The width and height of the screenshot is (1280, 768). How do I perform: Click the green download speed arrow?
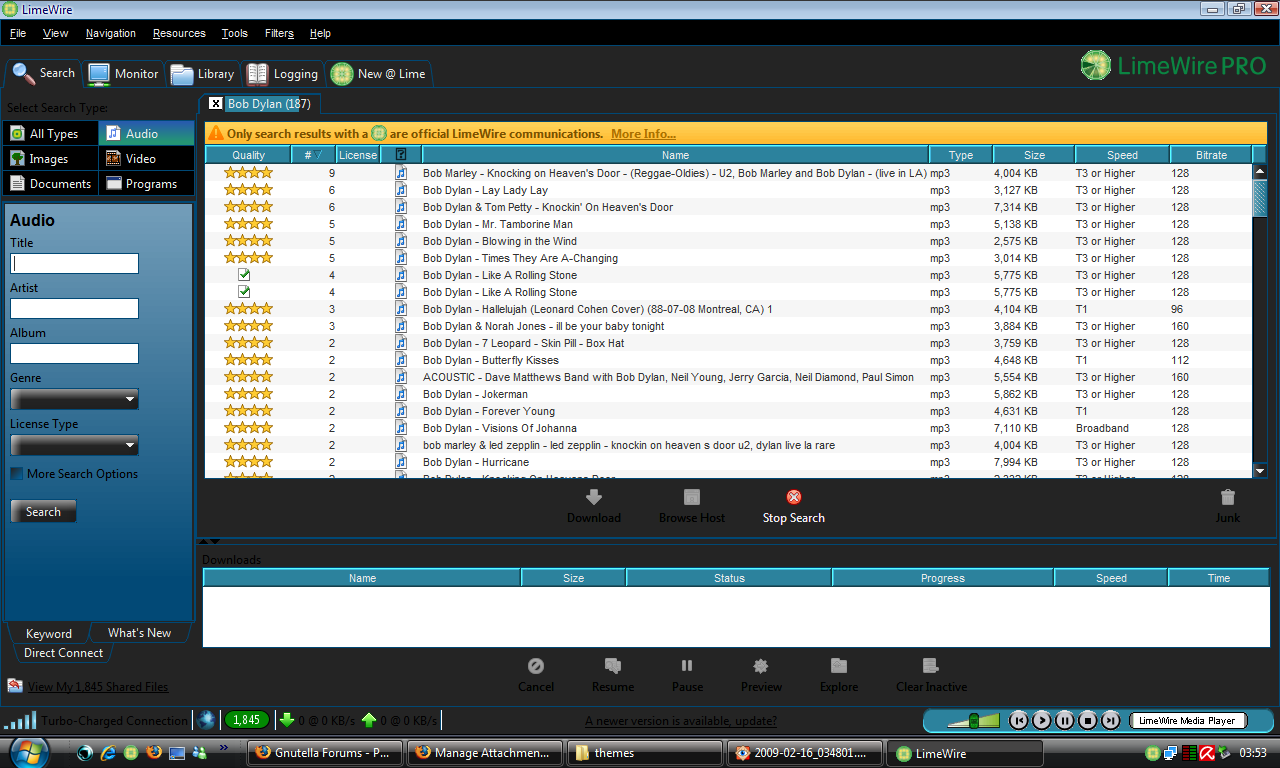click(x=287, y=720)
